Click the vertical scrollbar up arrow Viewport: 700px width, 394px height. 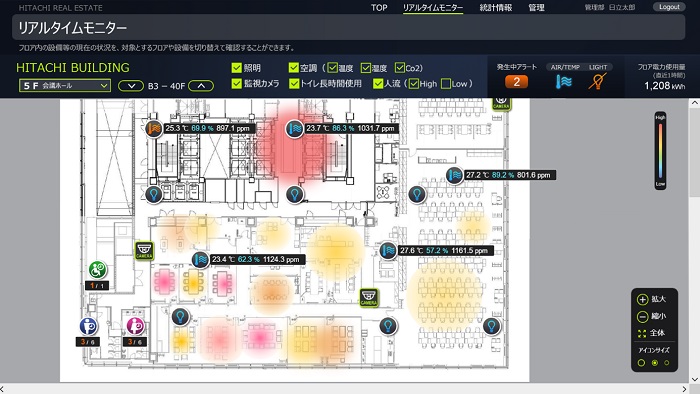pyautogui.click(x=695, y=103)
